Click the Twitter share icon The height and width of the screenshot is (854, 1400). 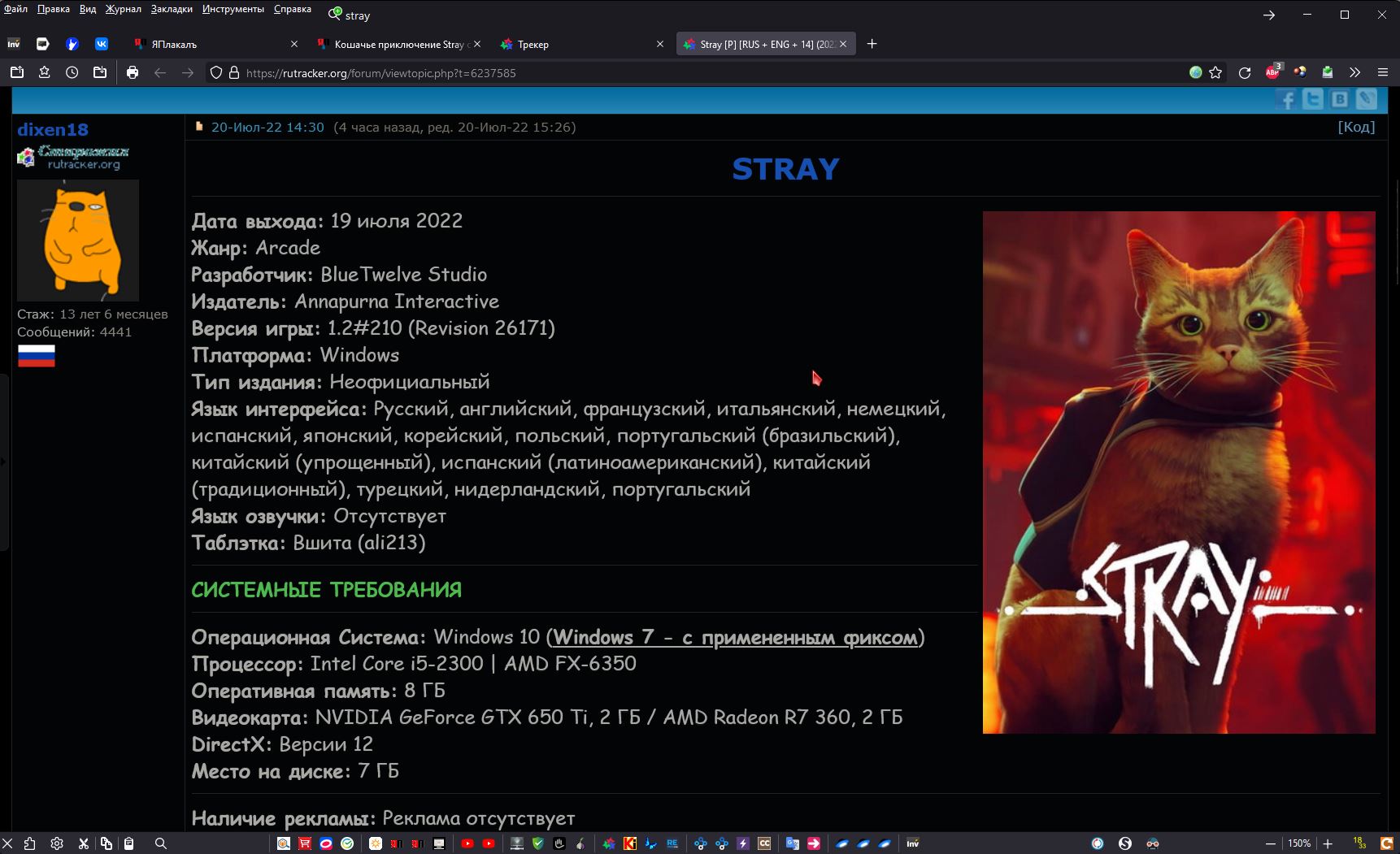click(1312, 99)
